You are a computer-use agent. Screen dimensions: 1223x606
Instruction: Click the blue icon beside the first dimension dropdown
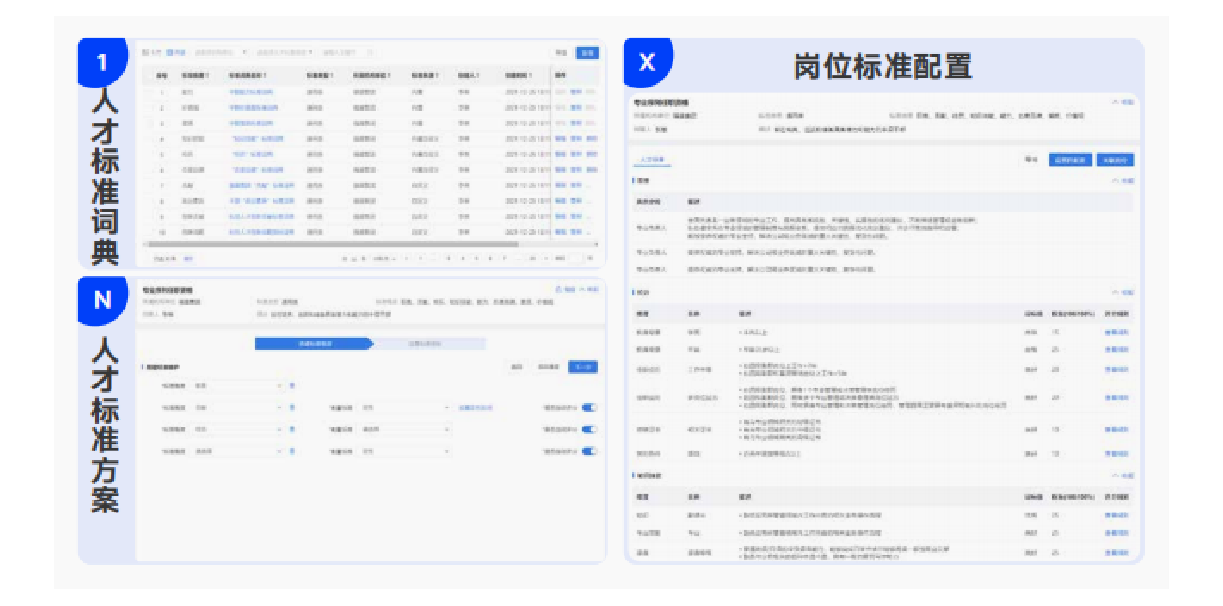[292, 385]
